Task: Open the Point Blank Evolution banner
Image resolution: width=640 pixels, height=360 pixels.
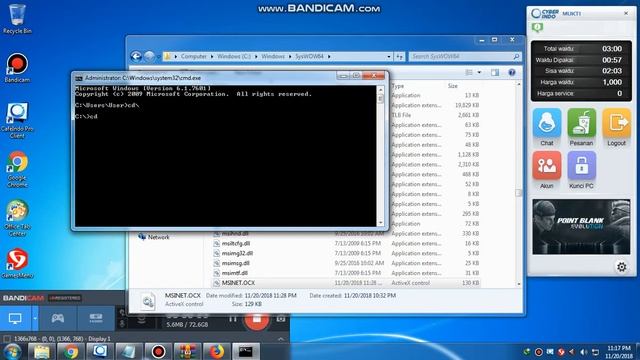Action: pos(581,227)
